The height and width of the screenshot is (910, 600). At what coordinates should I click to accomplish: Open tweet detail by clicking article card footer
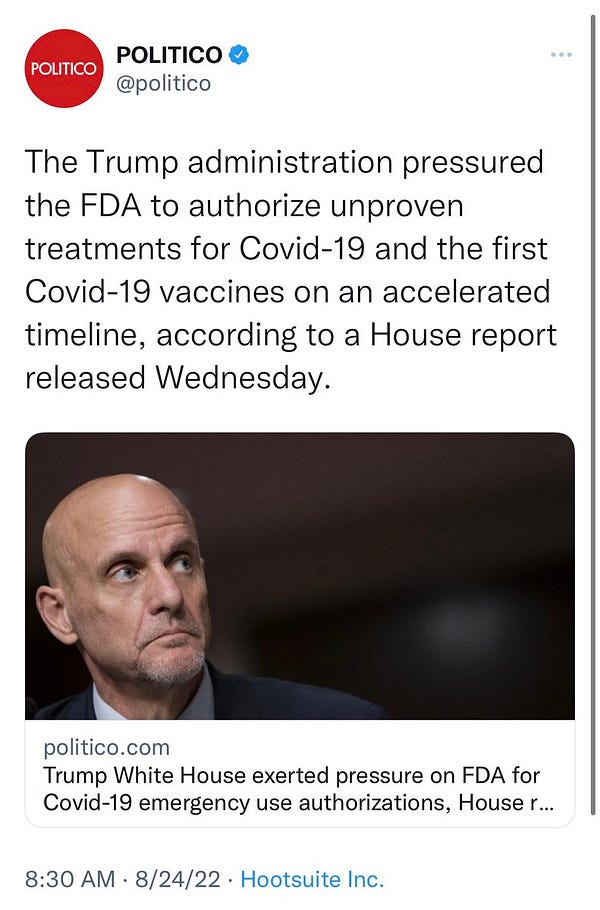point(290,775)
